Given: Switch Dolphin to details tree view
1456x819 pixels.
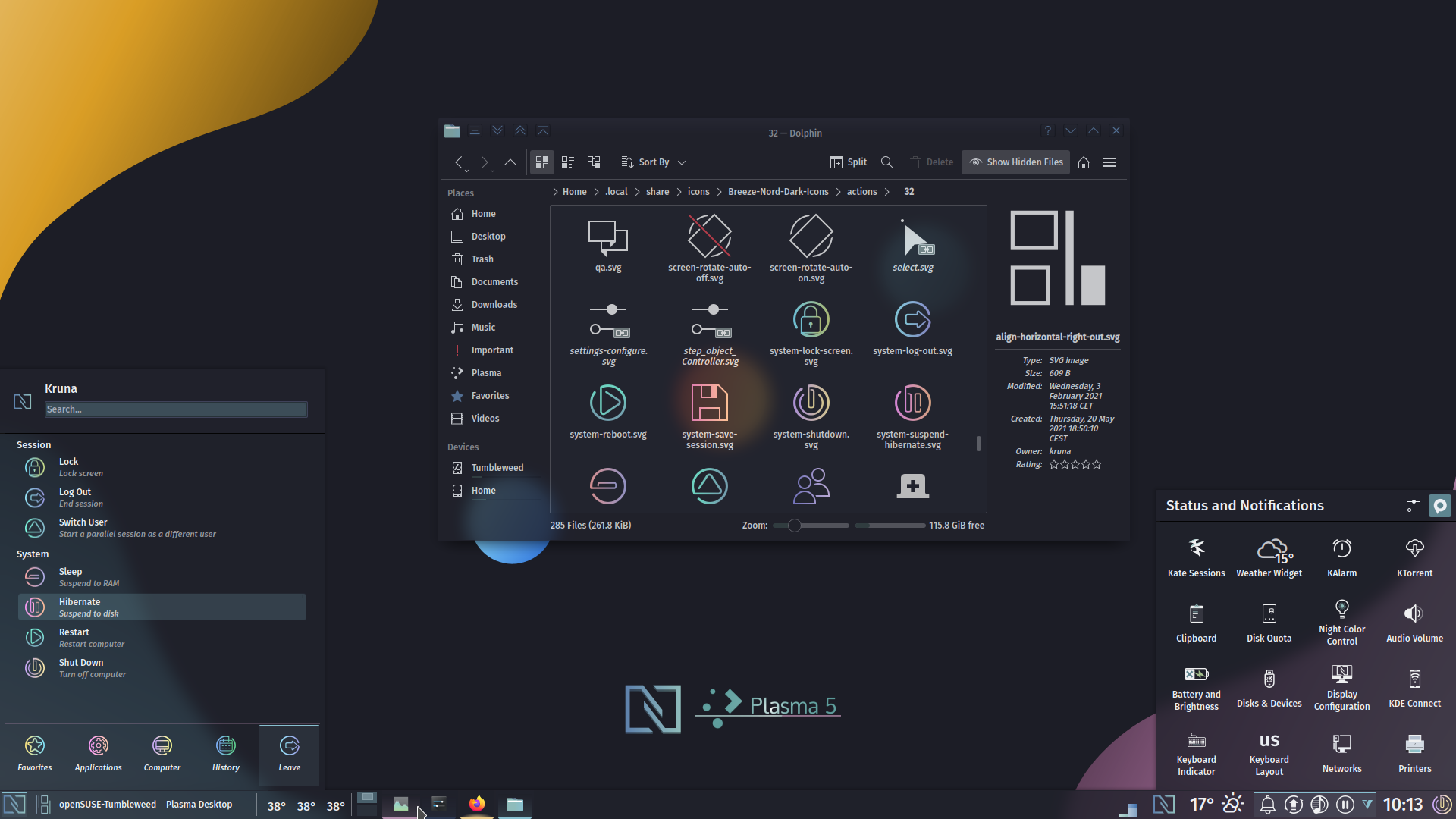Looking at the screenshot, I should (594, 162).
